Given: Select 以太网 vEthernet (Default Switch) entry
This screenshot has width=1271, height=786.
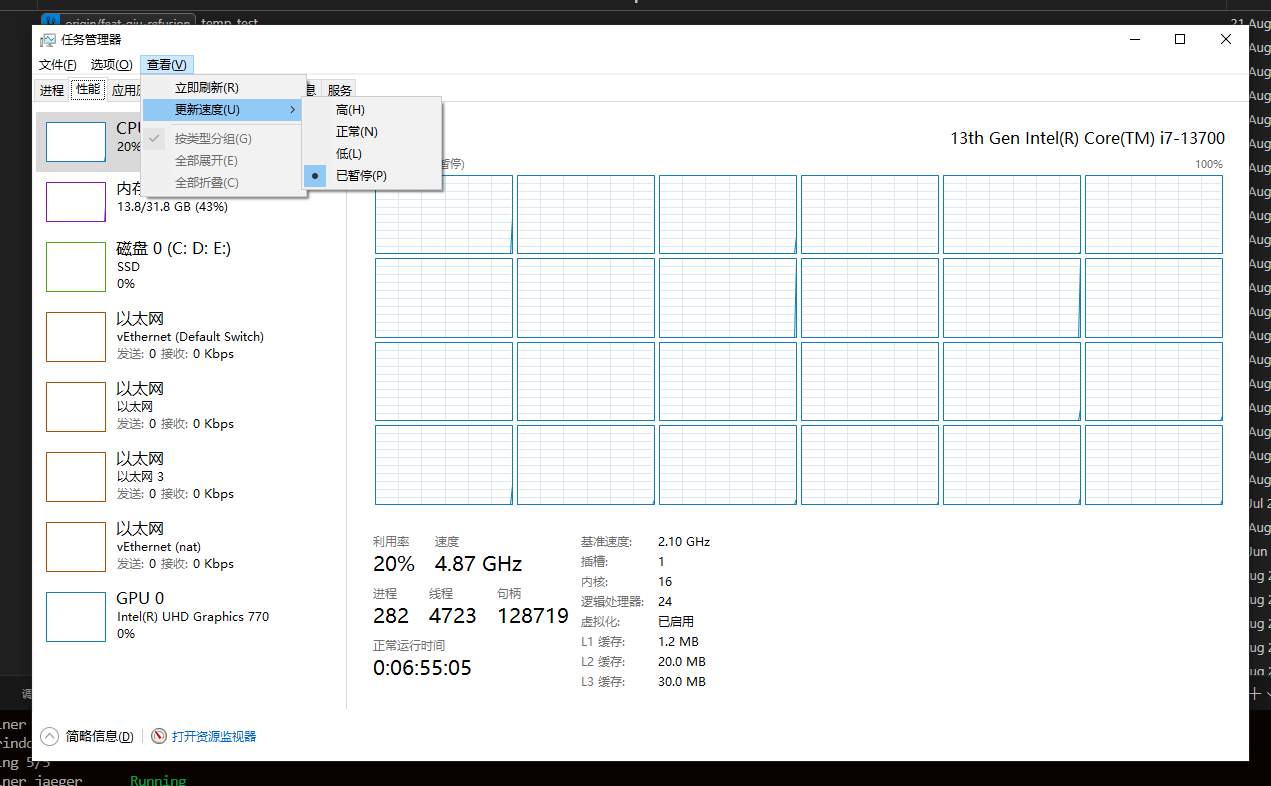Looking at the screenshot, I should pyautogui.click(x=190, y=337).
